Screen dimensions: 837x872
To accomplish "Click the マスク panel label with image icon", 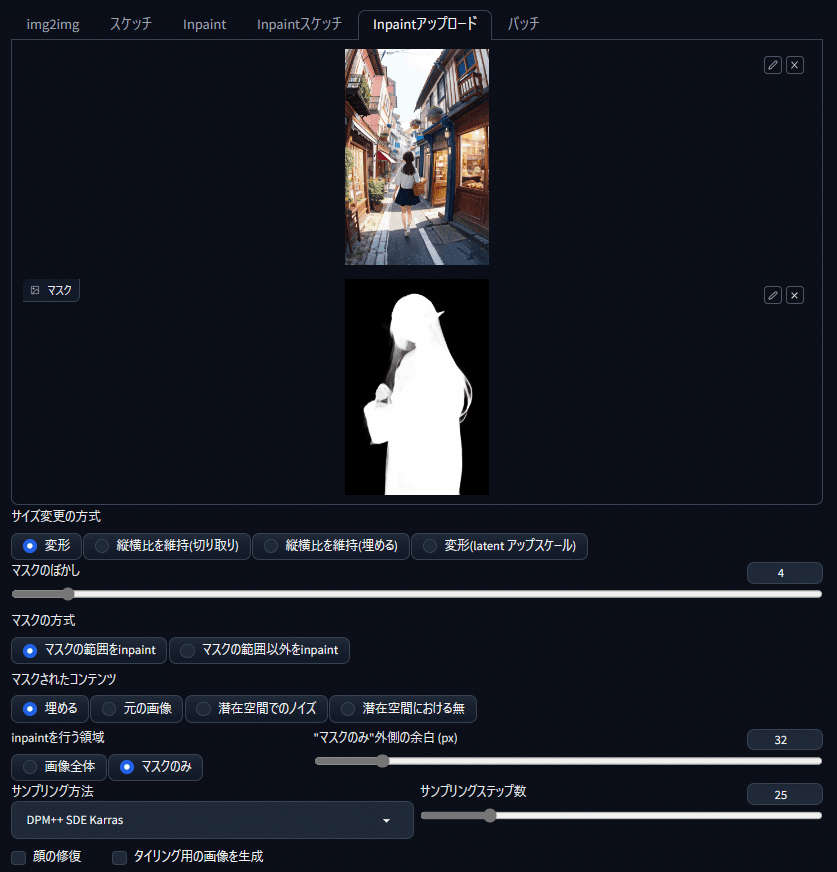I will pos(51,290).
